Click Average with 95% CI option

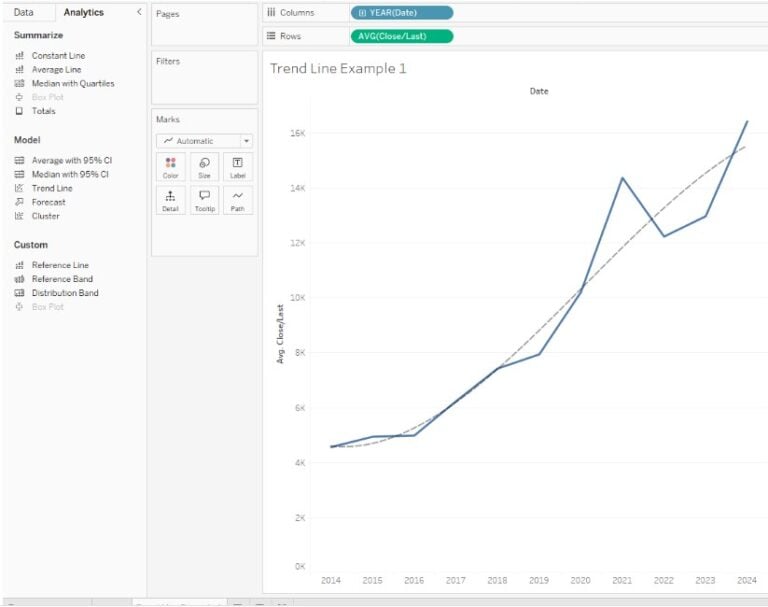(x=71, y=160)
